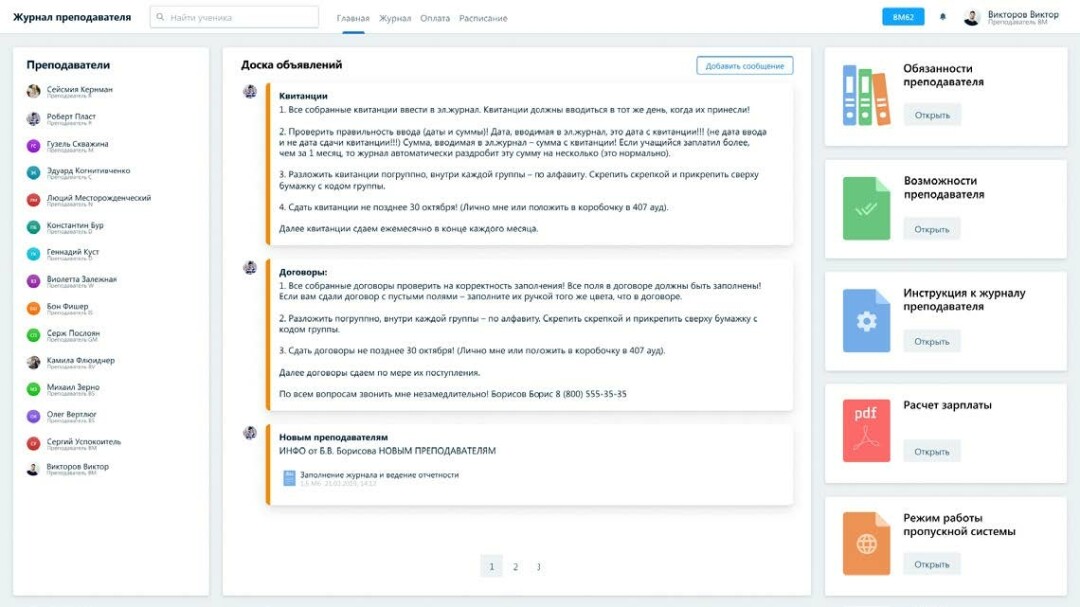Focus the Найти ученика search field
This screenshot has height=607, width=1080.
click(x=235, y=17)
